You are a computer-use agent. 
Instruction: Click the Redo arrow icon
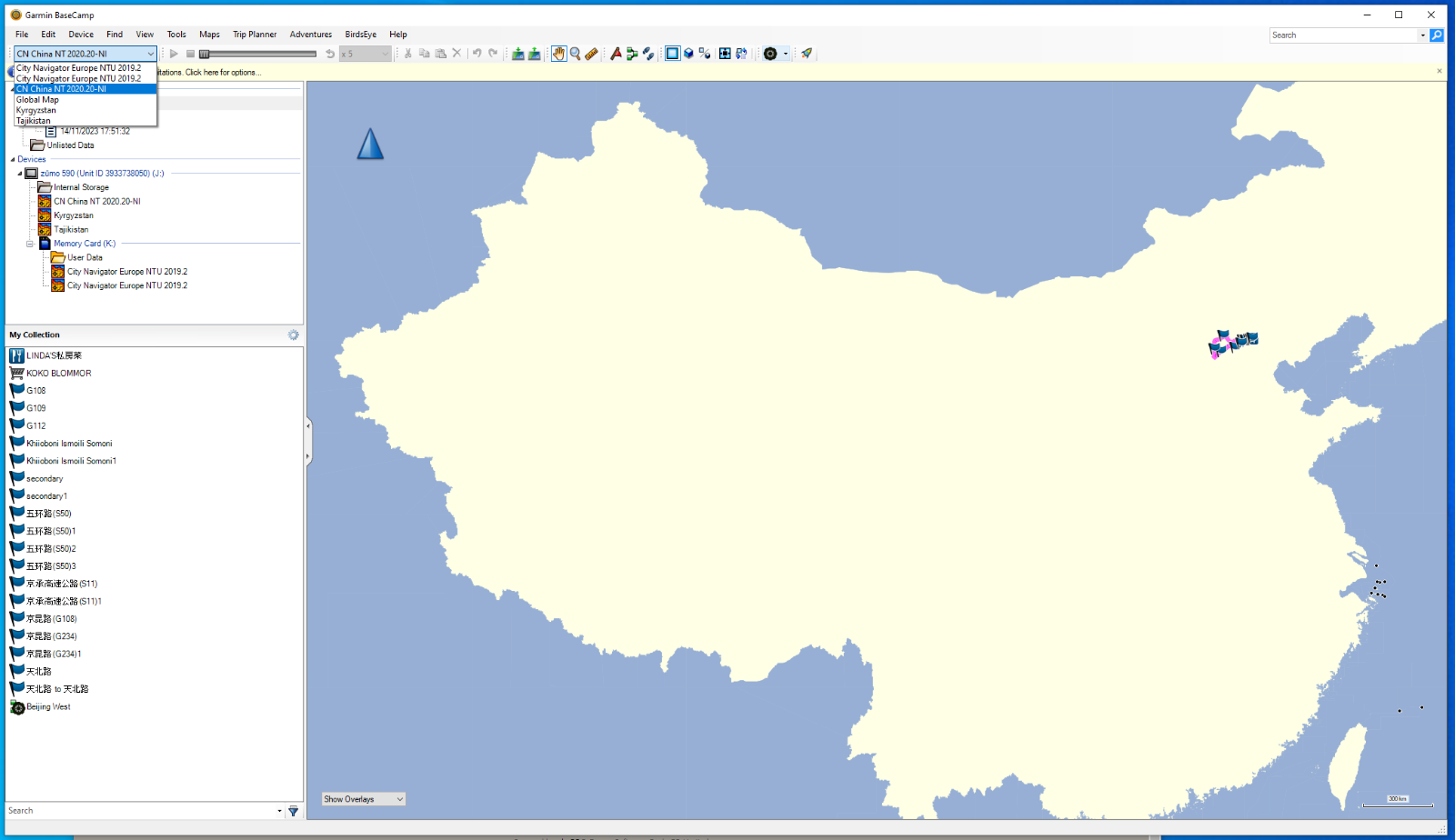pyautogui.click(x=493, y=54)
